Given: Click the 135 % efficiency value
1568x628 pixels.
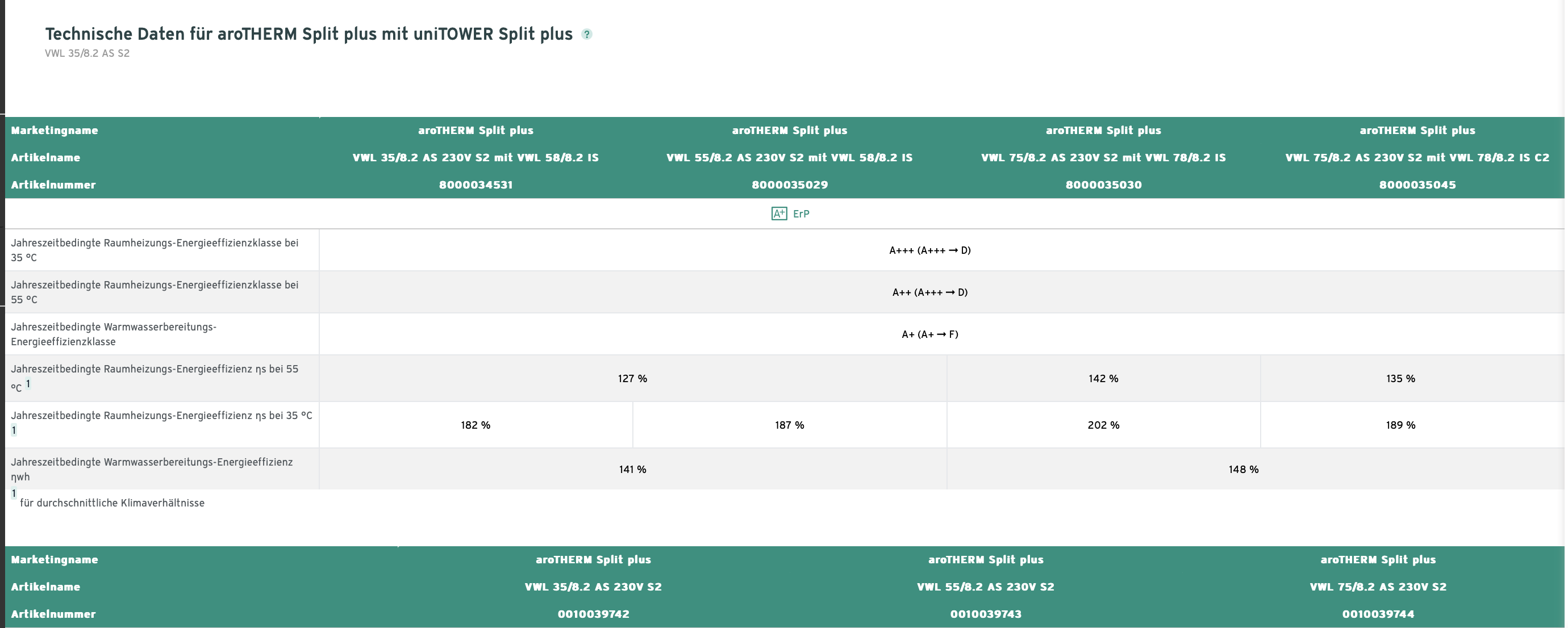Looking at the screenshot, I should tap(1400, 379).
